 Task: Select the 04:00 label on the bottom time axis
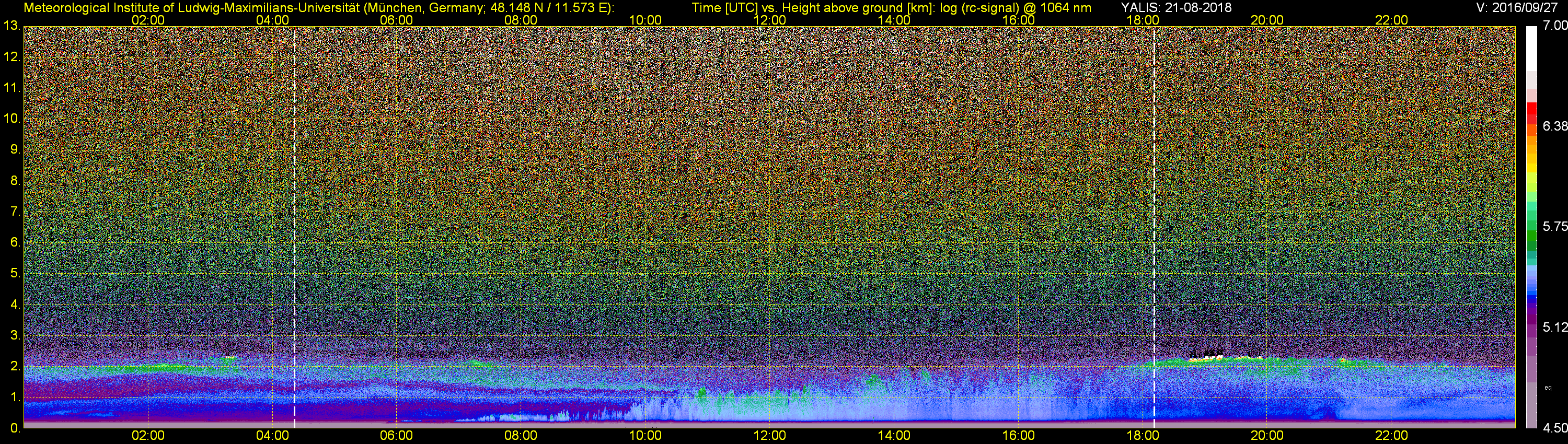coord(272,436)
